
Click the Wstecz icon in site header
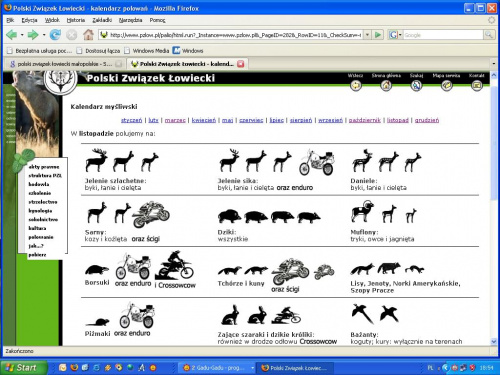pyautogui.click(x=356, y=86)
